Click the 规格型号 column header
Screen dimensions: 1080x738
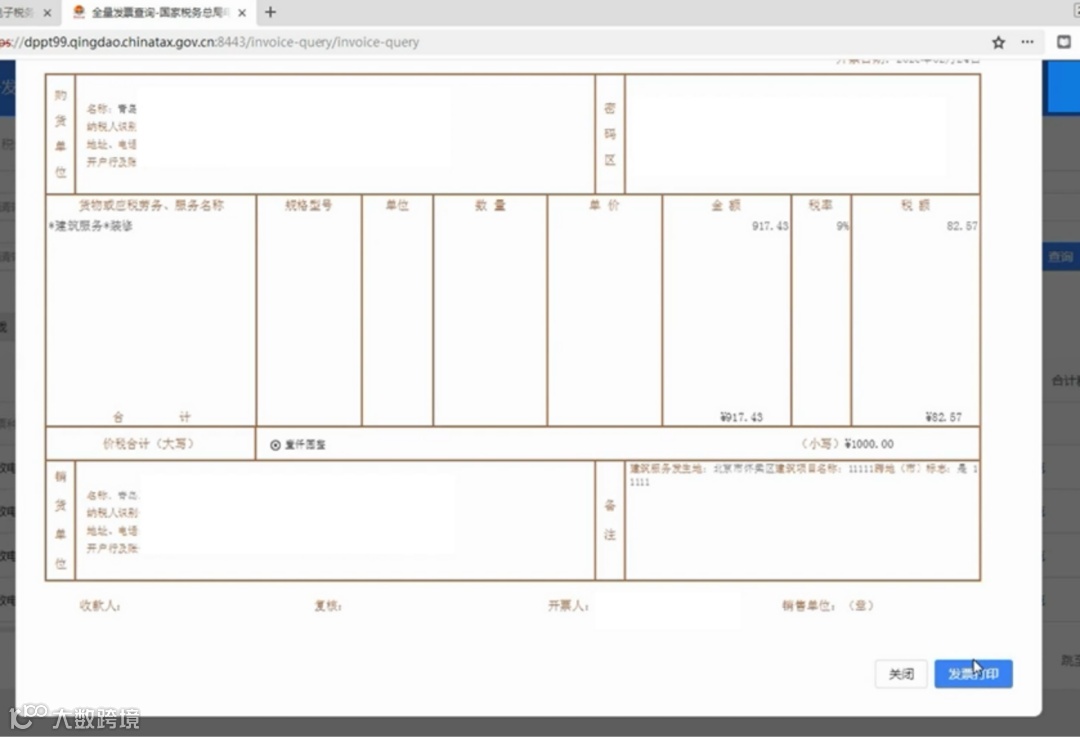pyautogui.click(x=309, y=205)
